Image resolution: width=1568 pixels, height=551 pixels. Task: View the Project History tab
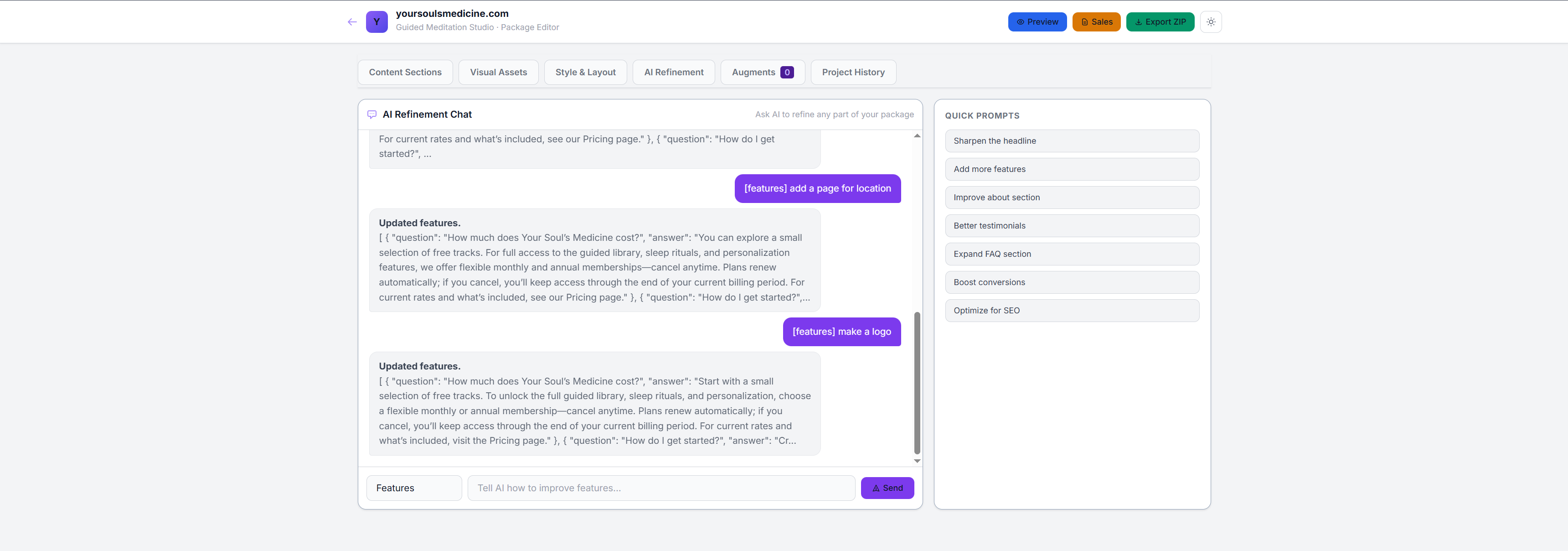pyautogui.click(x=853, y=73)
